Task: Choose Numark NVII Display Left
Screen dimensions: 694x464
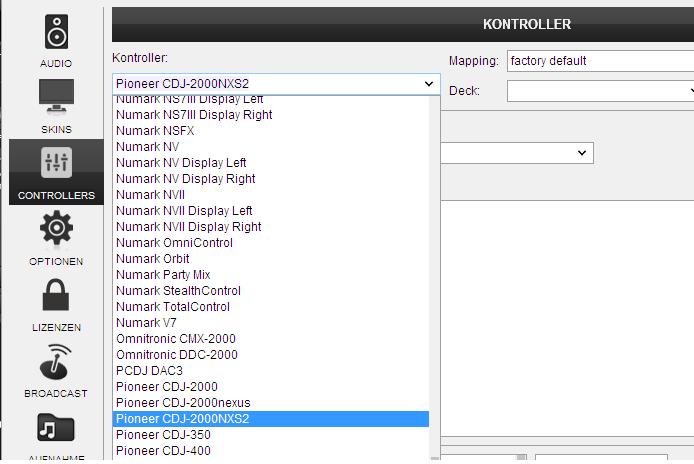Action: [x=271, y=210]
